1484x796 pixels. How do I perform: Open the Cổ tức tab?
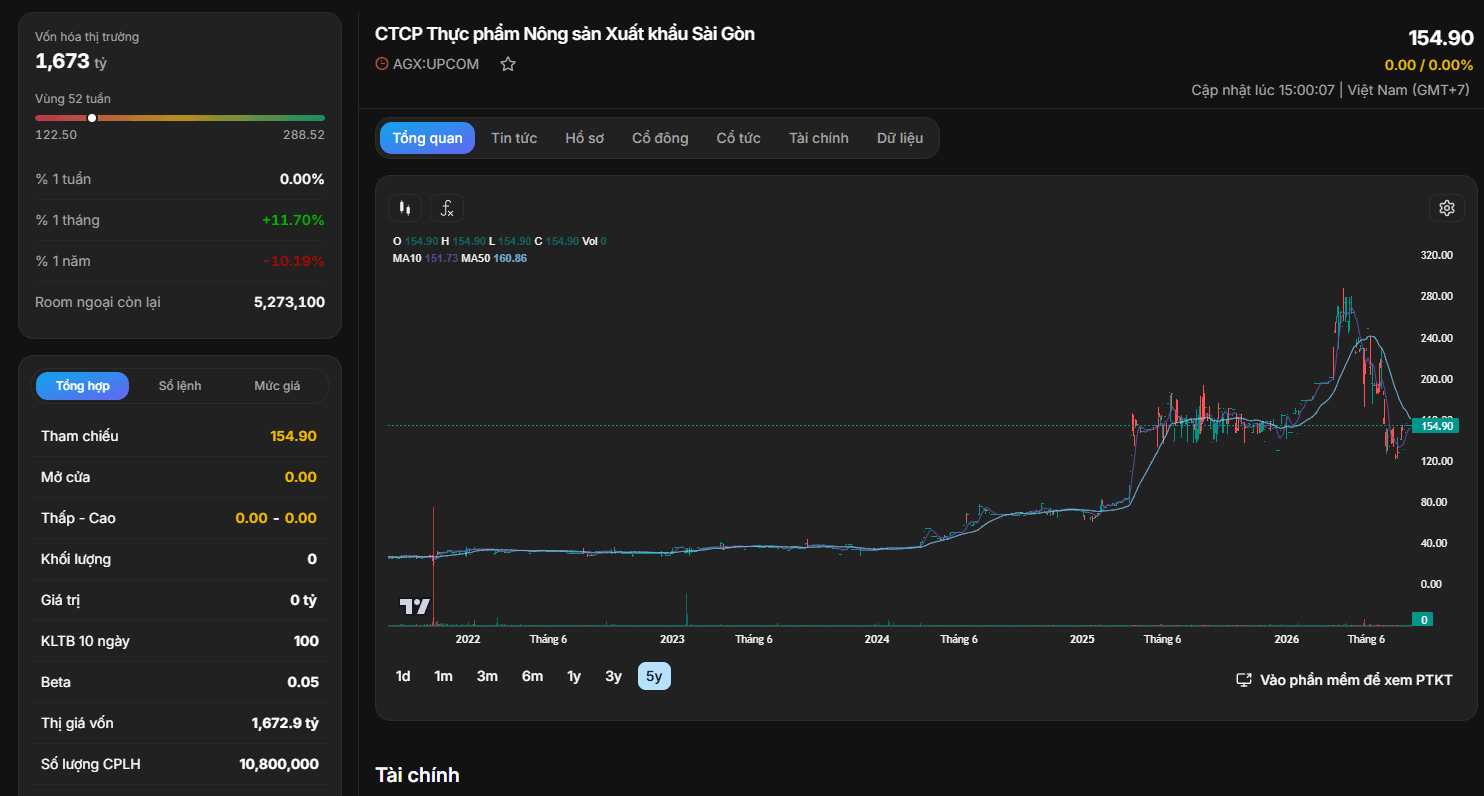click(x=738, y=138)
